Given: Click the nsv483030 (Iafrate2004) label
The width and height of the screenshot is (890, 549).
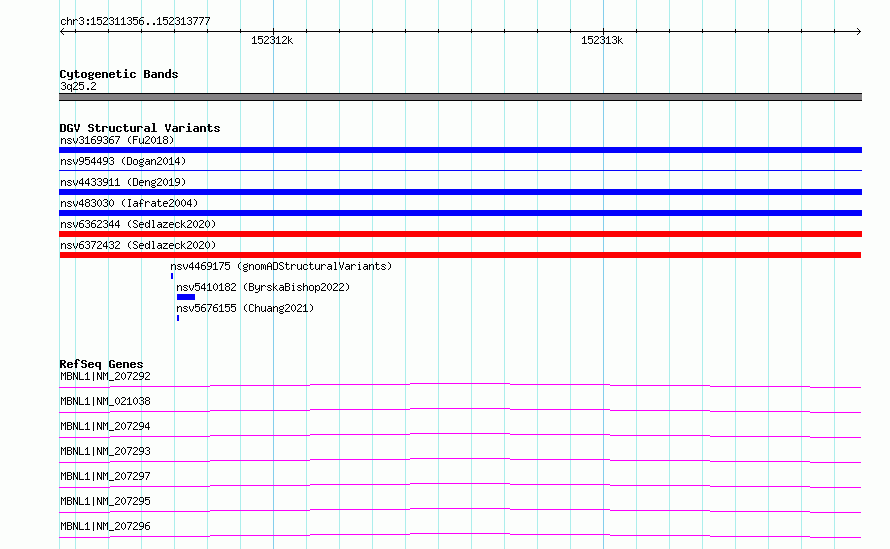Looking at the screenshot, I should coord(129,203).
